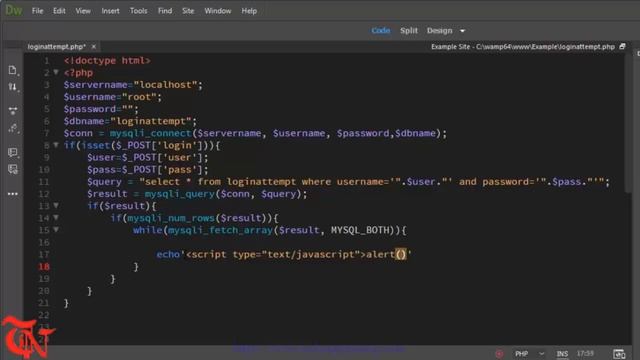640x360 pixels.
Task: Open the three-dots more tools icon
Action: click(x=13, y=194)
